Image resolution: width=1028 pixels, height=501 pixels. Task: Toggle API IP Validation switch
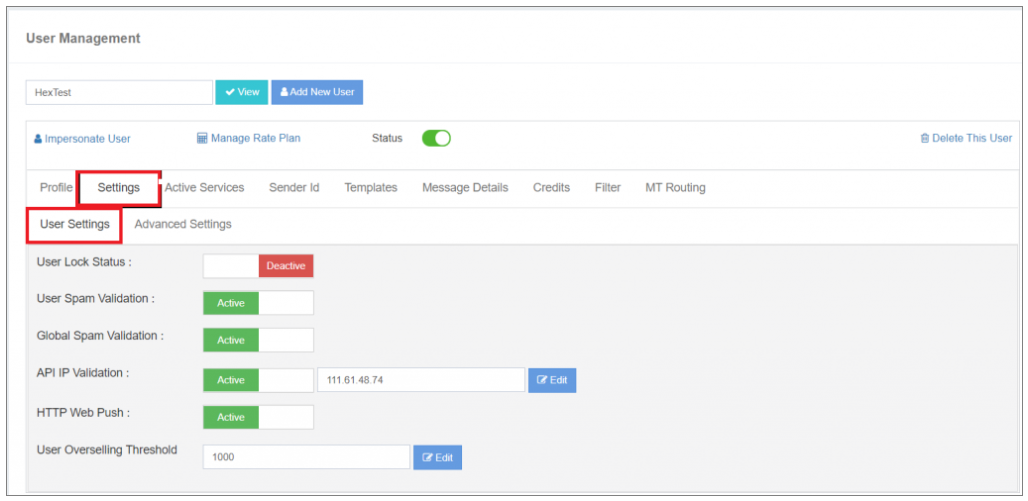pyautogui.click(x=258, y=380)
